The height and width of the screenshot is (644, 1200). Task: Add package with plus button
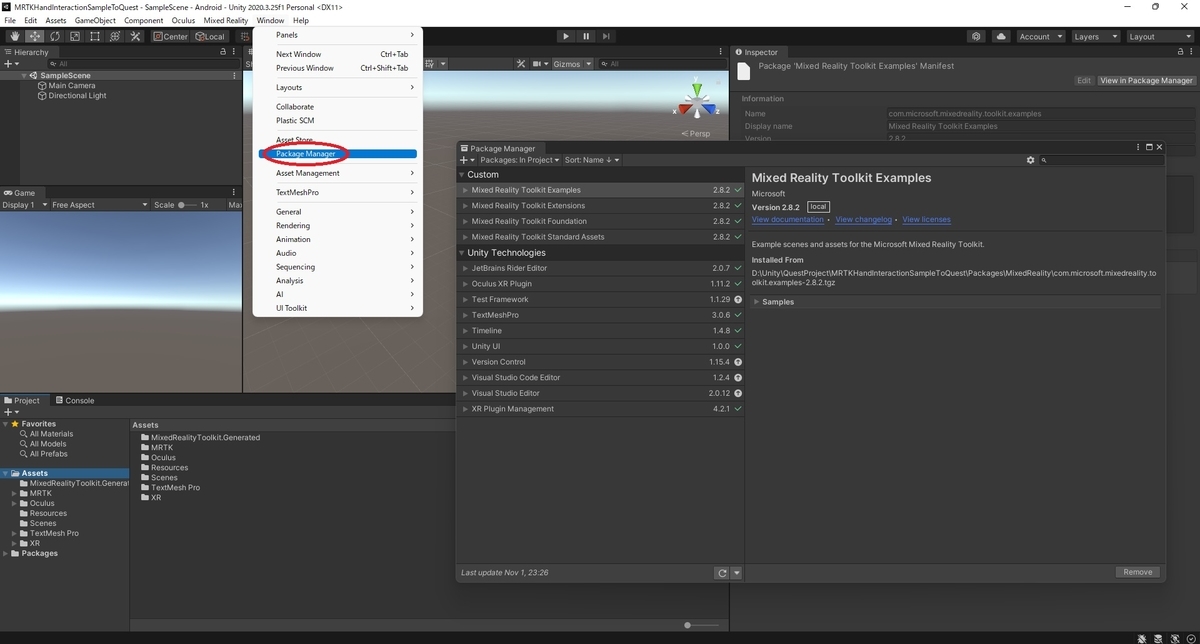click(466, 160)
